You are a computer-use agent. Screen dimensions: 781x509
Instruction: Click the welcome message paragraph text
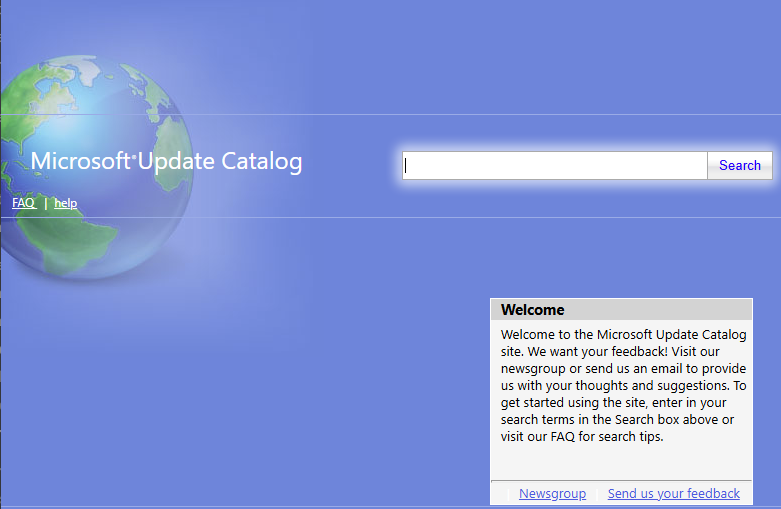click(623, 385)
